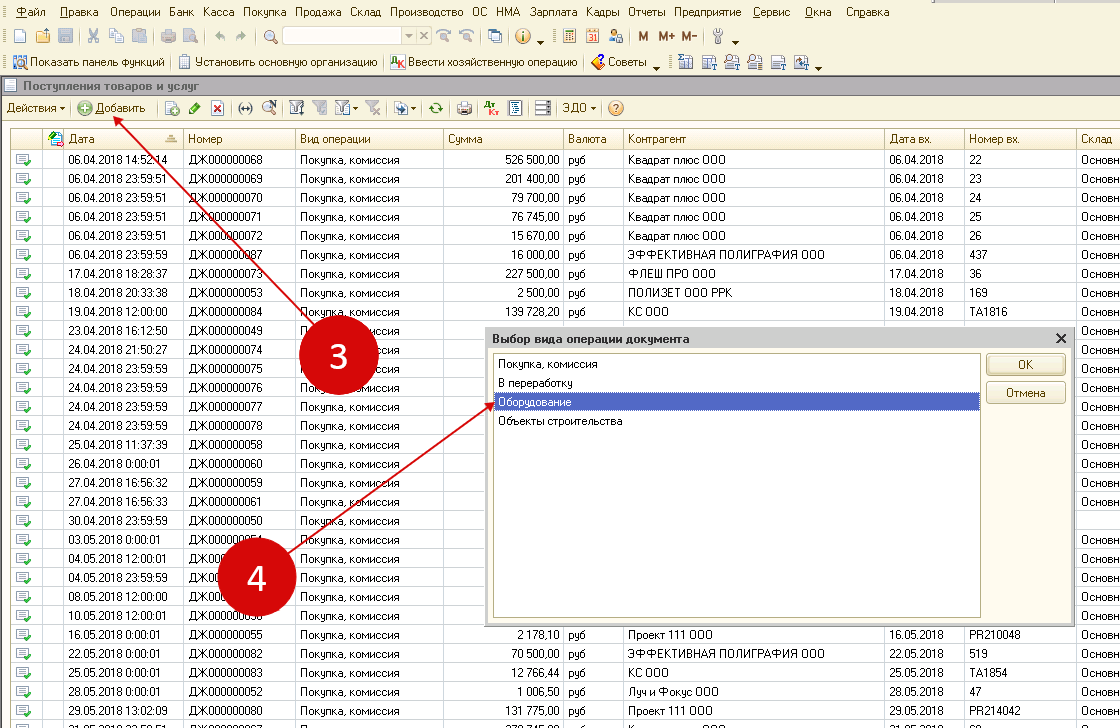Image resolution: width=1120 pixels, height=728 pixels.
Task: Click the Добавить (Add) button
Action: 112,108
